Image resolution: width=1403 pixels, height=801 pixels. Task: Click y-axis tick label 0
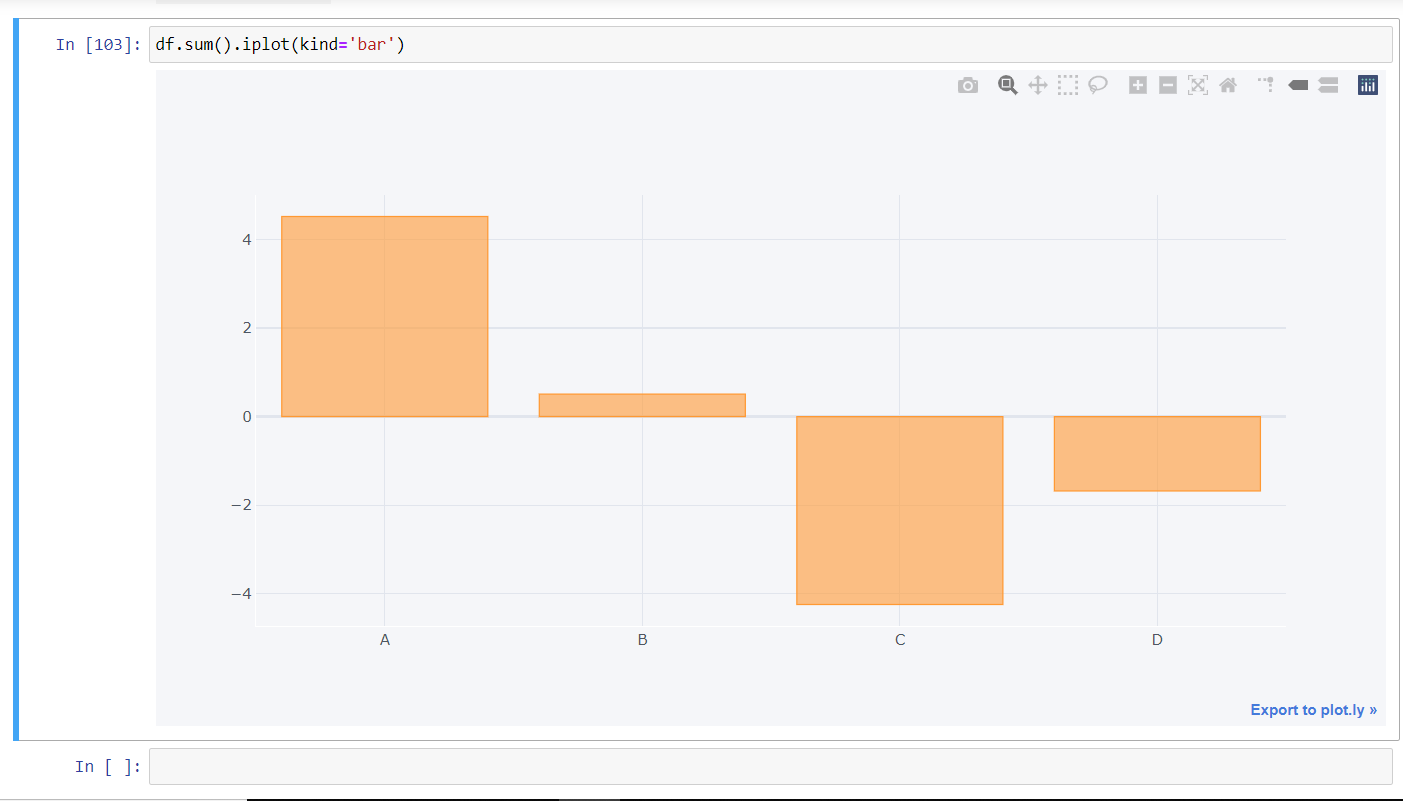pyautogui.click(x=246, y=416)
